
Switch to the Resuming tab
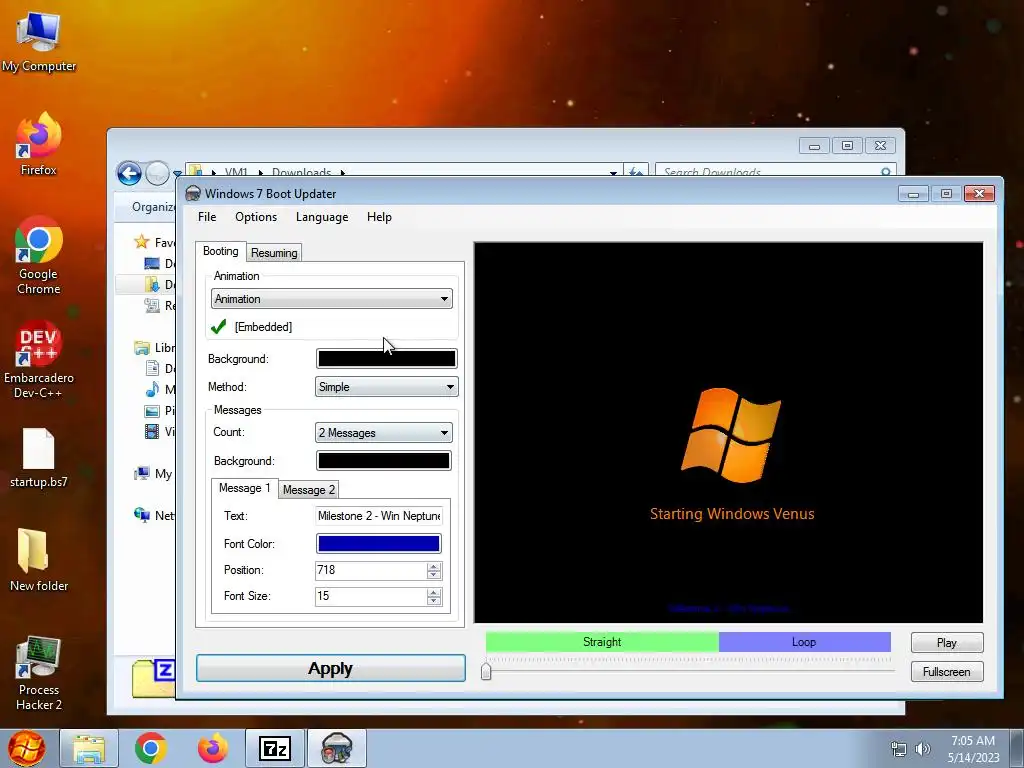[274, 253]
